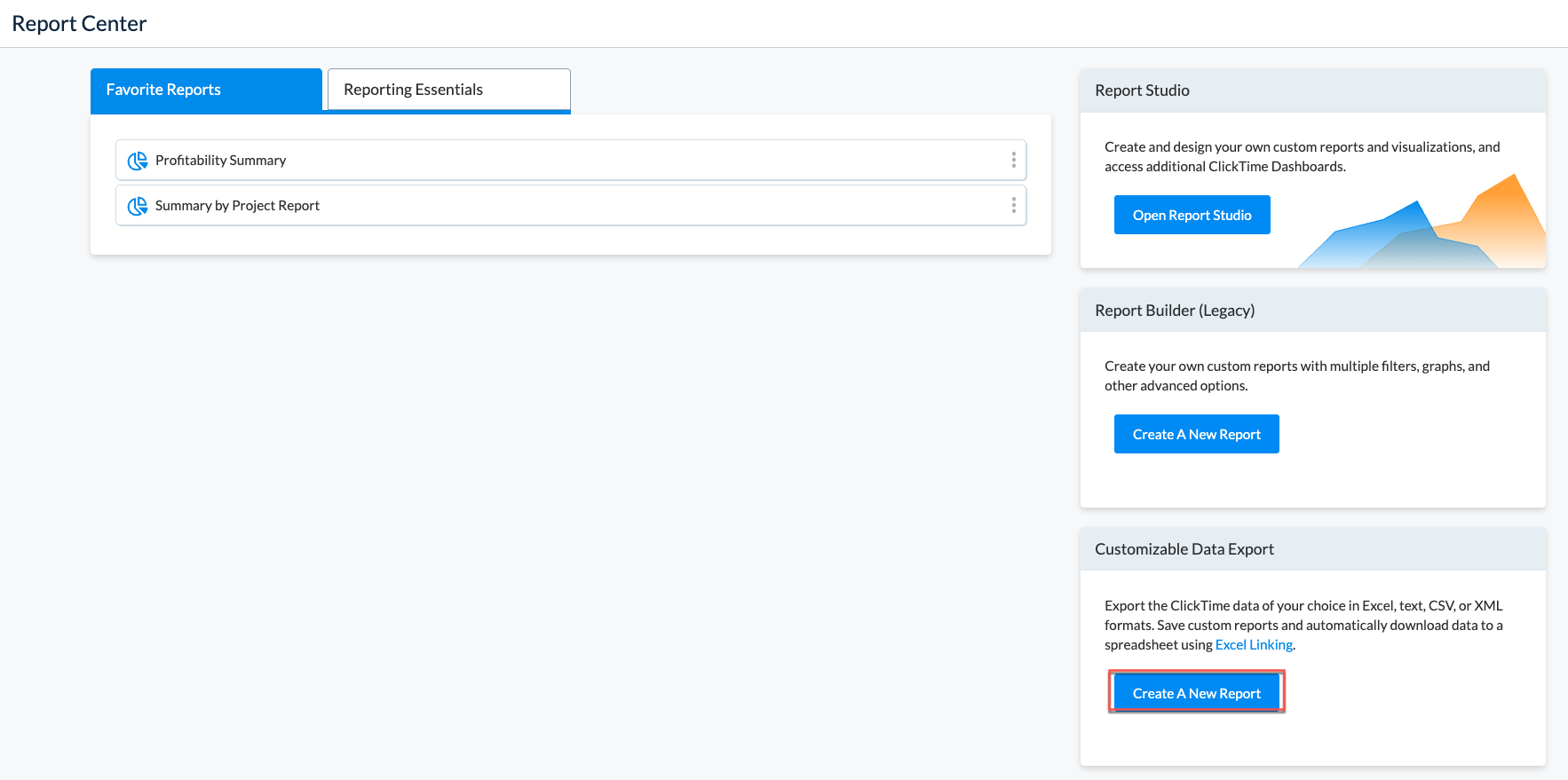Click the Open Report Studio button
The width and height of the screenshot is (1568, 780).
click(x=1192, y=215)
